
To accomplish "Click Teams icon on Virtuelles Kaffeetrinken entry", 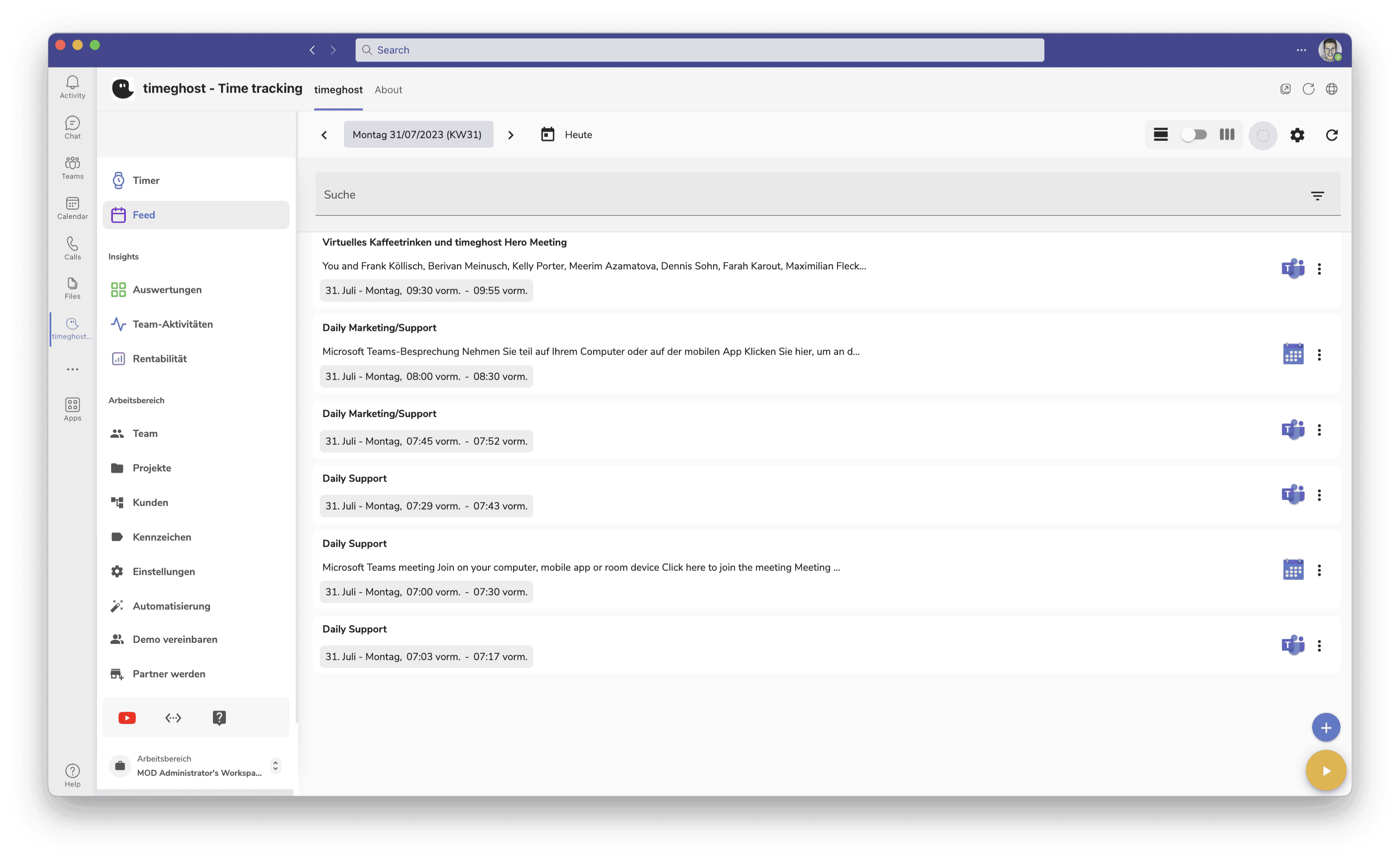I will pyautogui.click(x=1293, y=268).
